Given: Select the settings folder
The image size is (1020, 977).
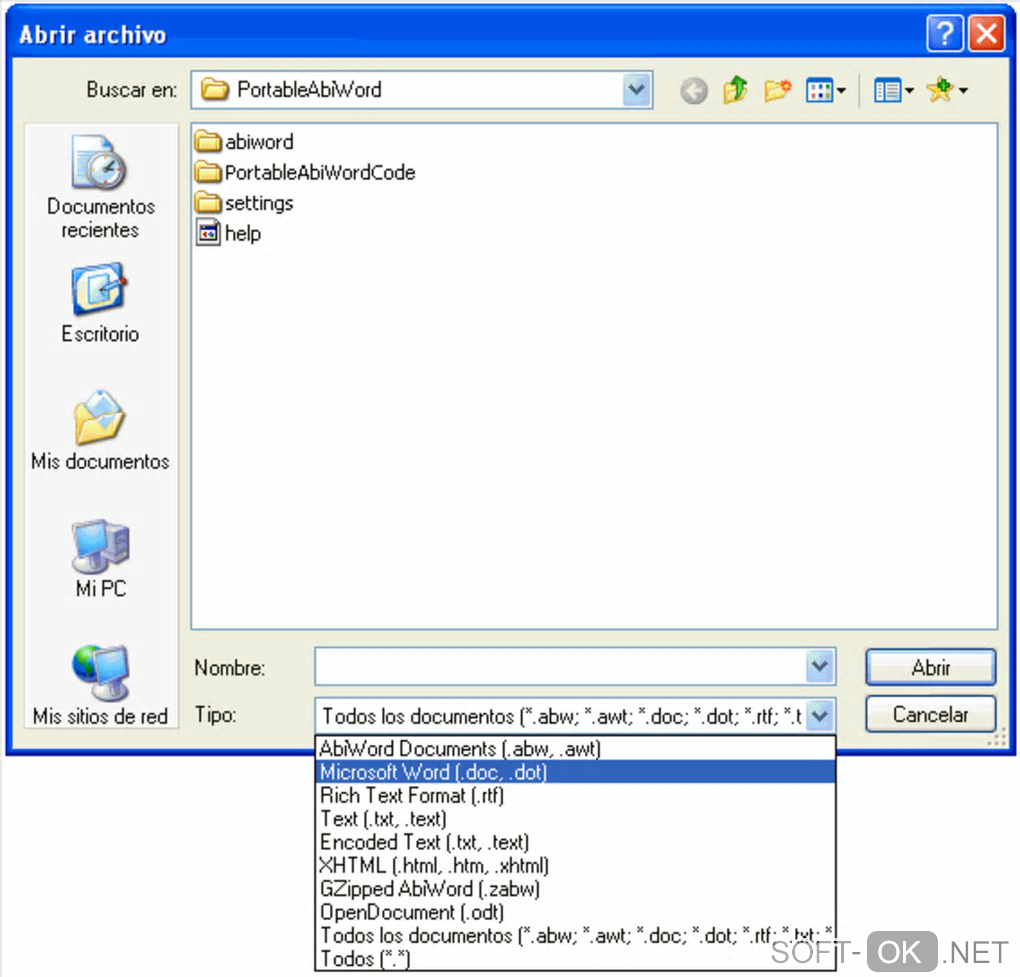Looking at the screenshot, I should 245,203.
